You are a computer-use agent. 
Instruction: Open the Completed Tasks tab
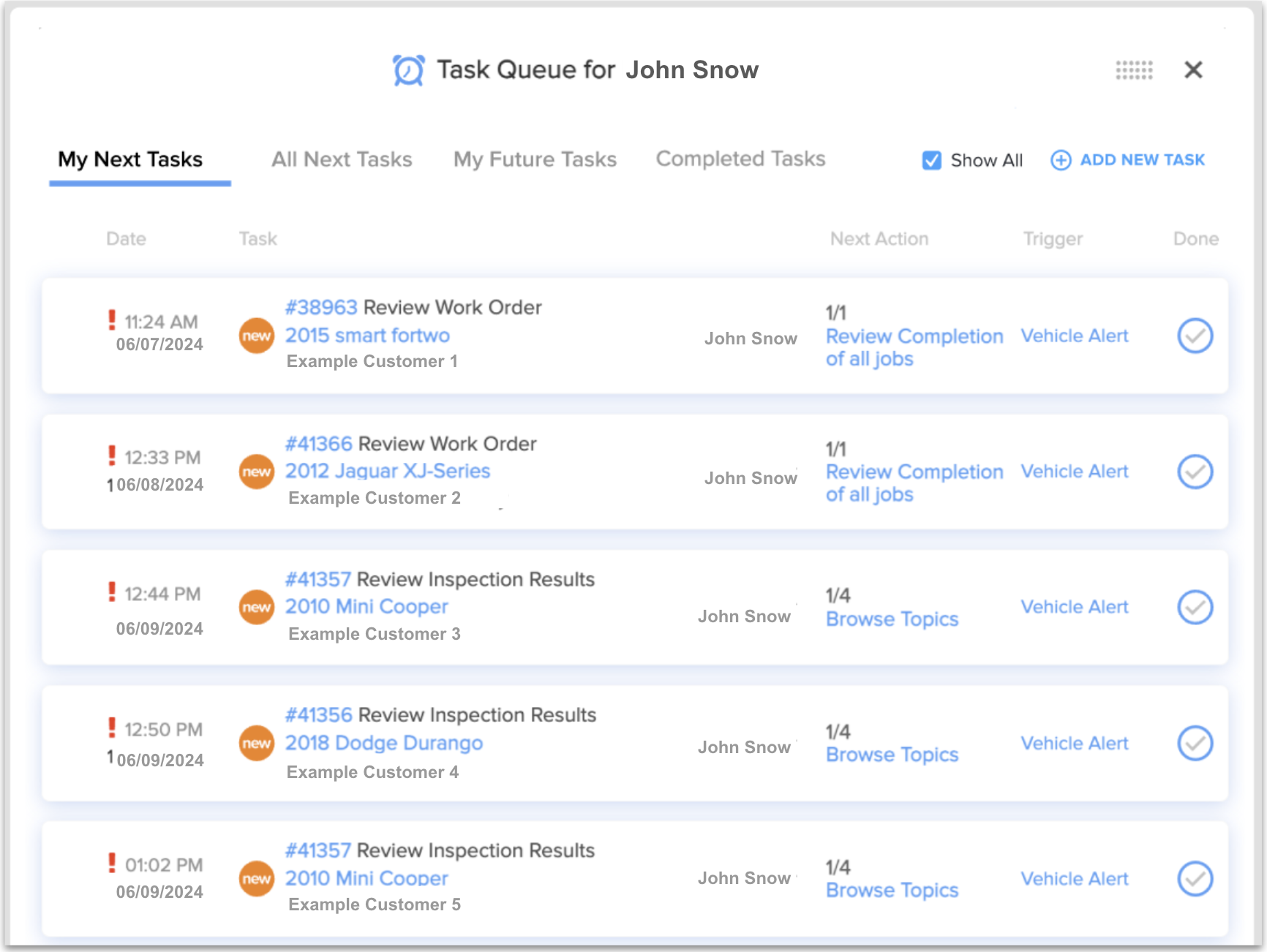(x=740, y=159)
